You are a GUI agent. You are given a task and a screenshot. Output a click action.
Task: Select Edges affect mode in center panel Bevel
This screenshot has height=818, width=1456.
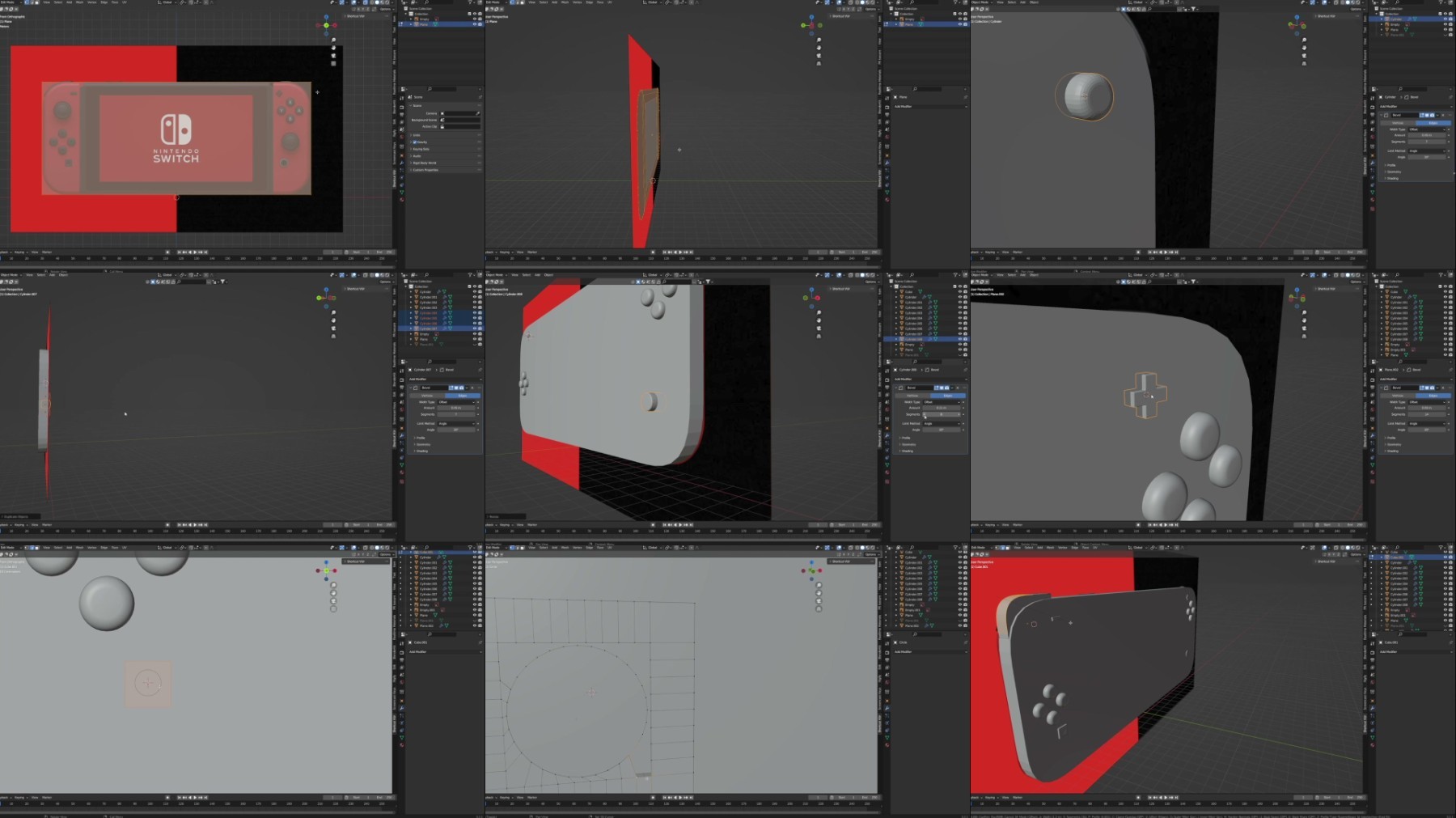tap(947, 395)
